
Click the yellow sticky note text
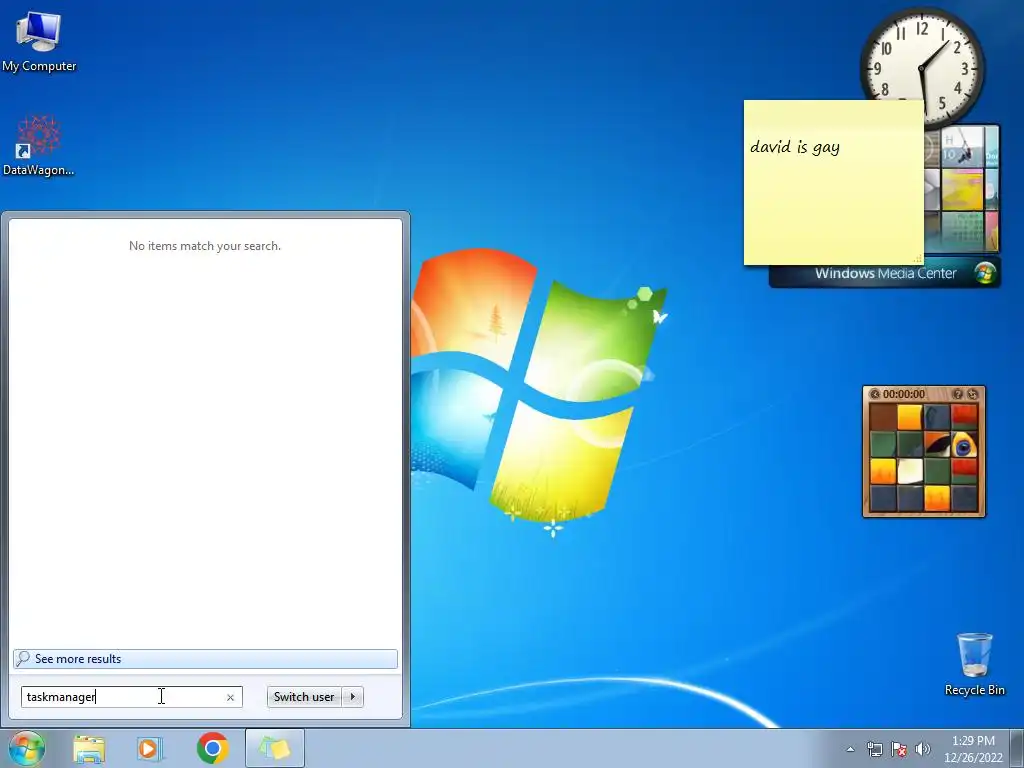pyautogui.click(x=795, y=147)
